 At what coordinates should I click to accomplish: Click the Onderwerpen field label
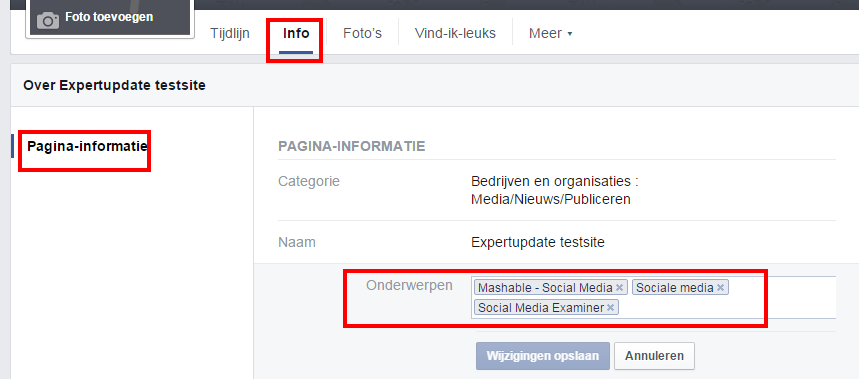tap(409, 285)
